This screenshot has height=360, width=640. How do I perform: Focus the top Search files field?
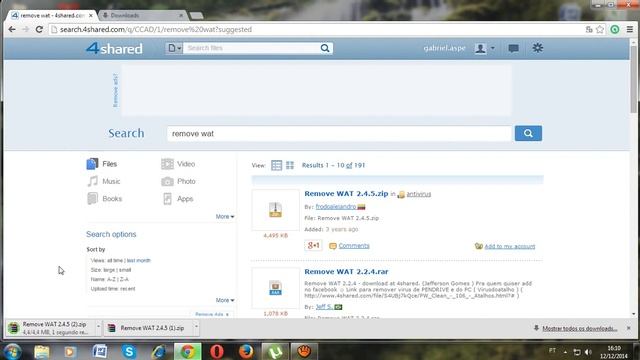tap(251, 48)
